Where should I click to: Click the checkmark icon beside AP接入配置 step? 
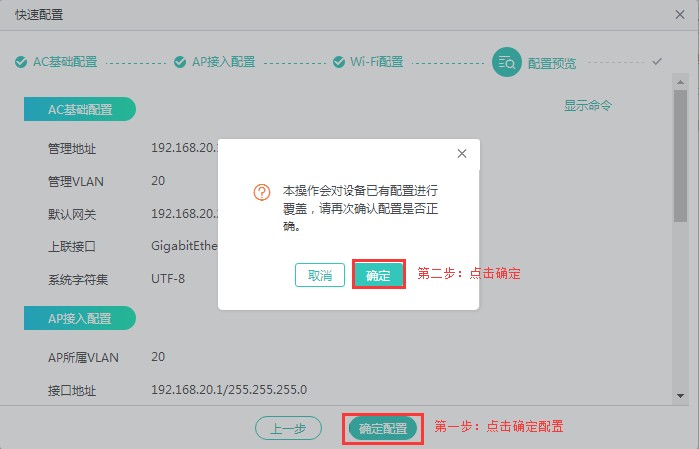pos(180,62)
